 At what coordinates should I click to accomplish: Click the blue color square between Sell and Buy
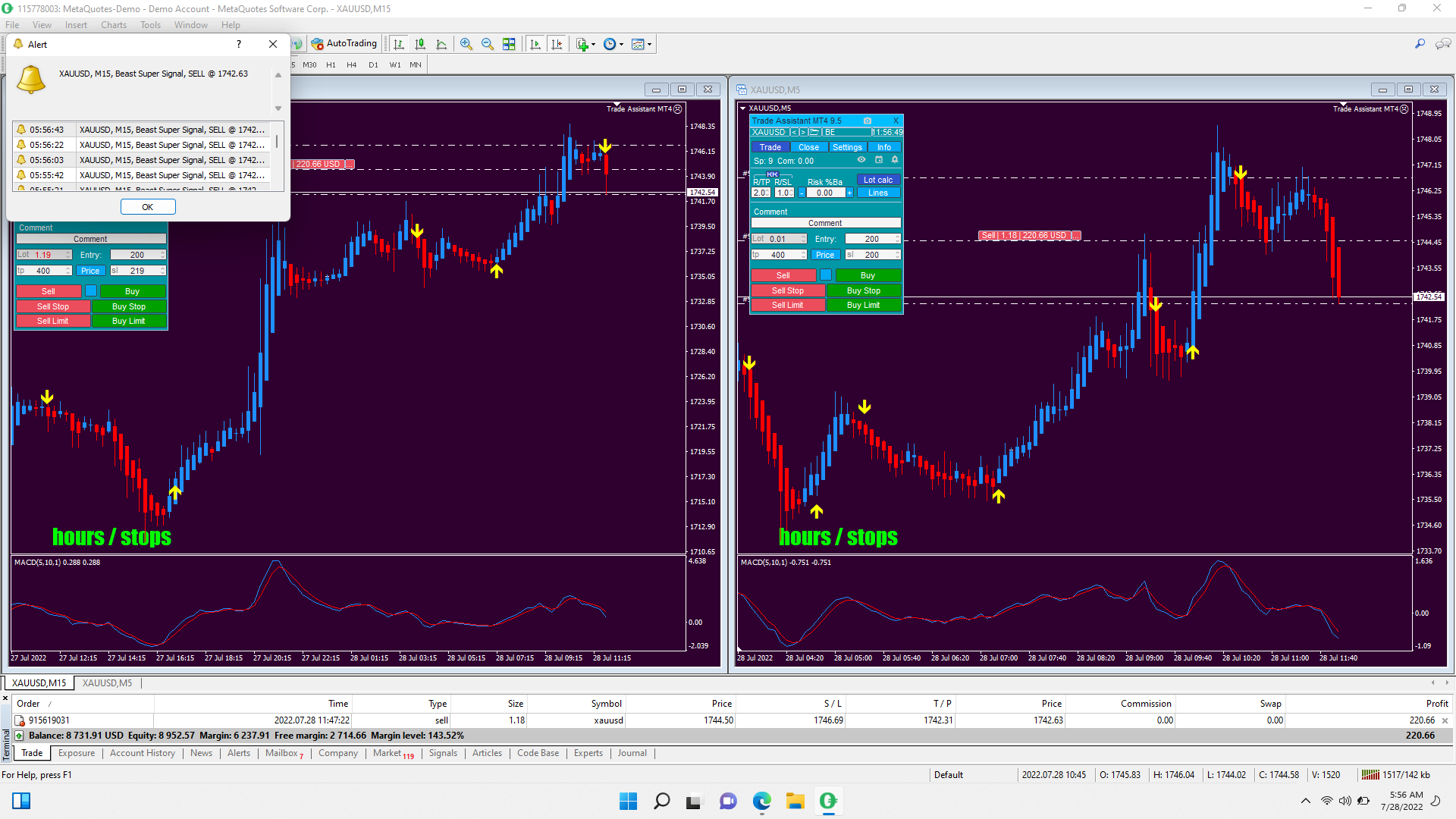826,275
